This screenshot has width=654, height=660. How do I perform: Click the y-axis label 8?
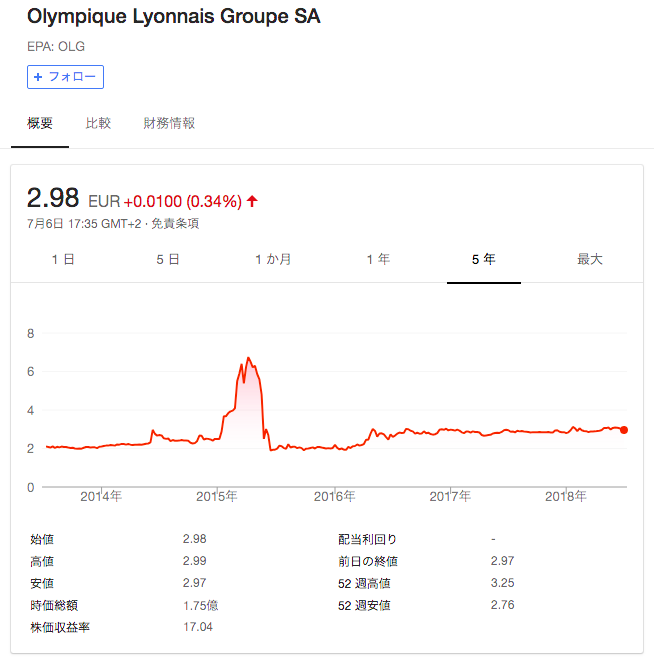point(31,334)
